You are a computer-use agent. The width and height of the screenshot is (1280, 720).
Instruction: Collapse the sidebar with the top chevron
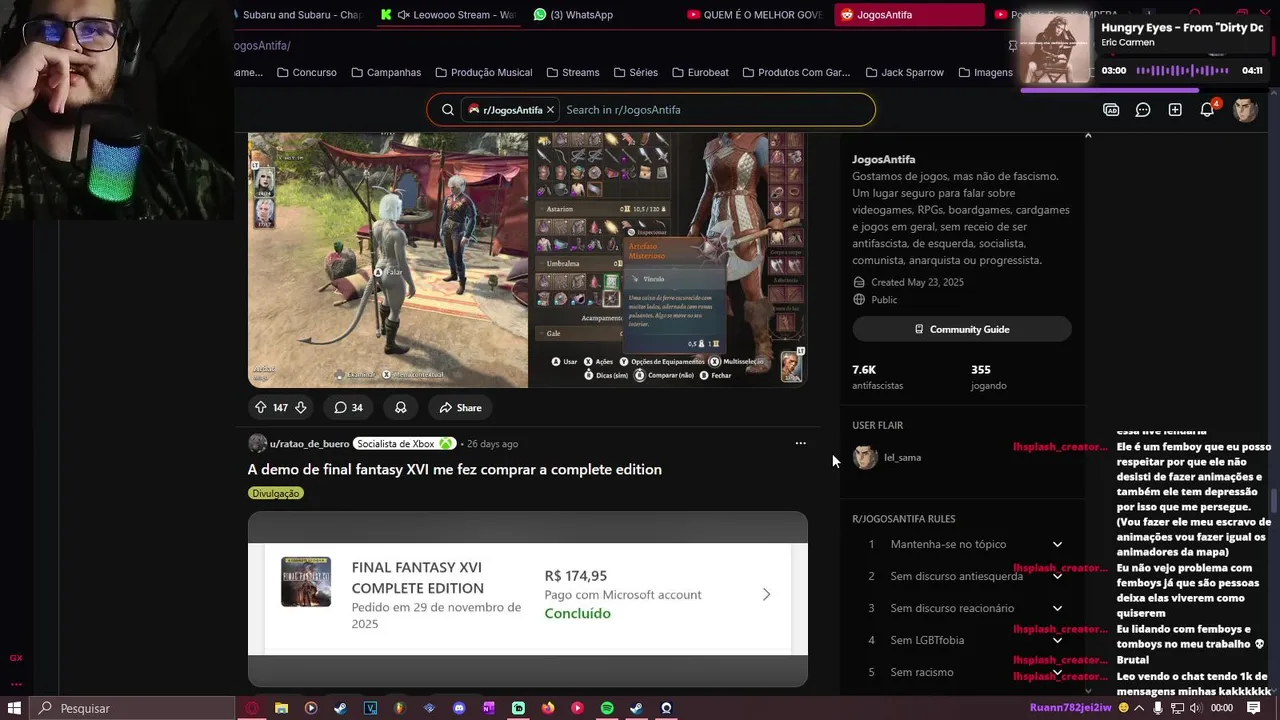(1088, 135)
